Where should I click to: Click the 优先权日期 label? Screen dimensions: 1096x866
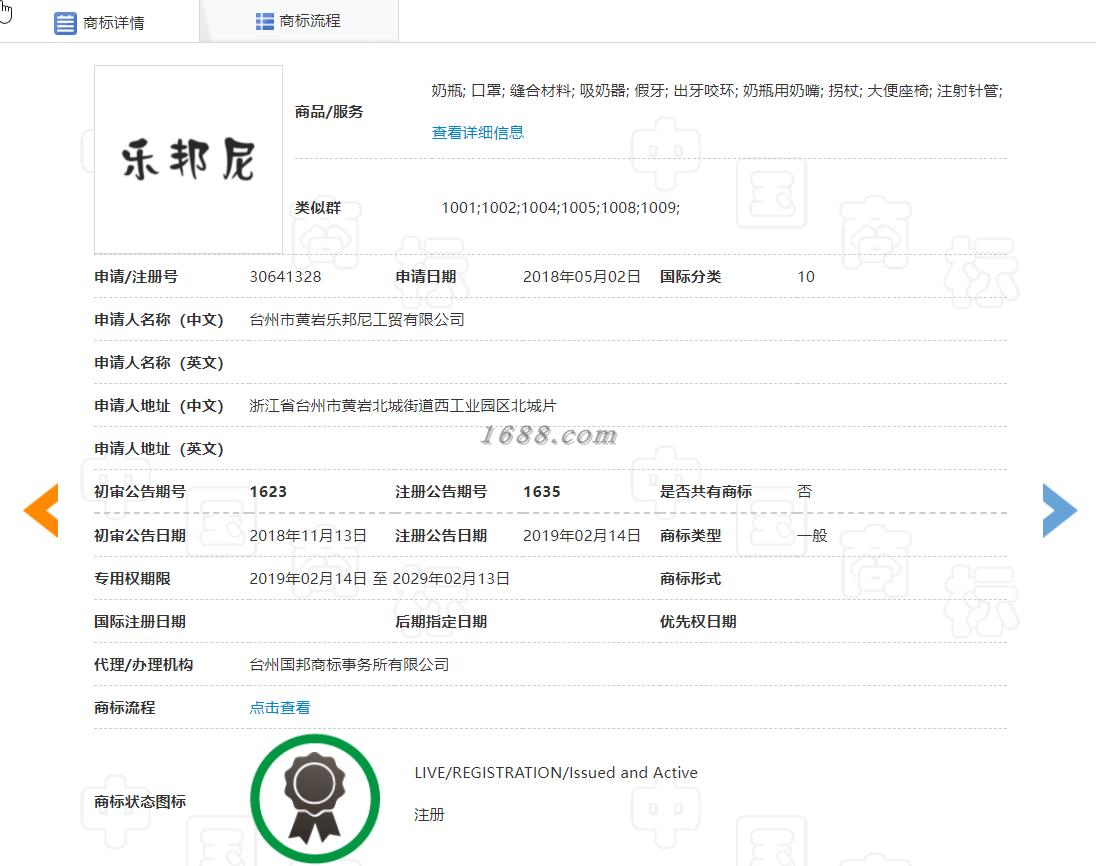[698, 622]
